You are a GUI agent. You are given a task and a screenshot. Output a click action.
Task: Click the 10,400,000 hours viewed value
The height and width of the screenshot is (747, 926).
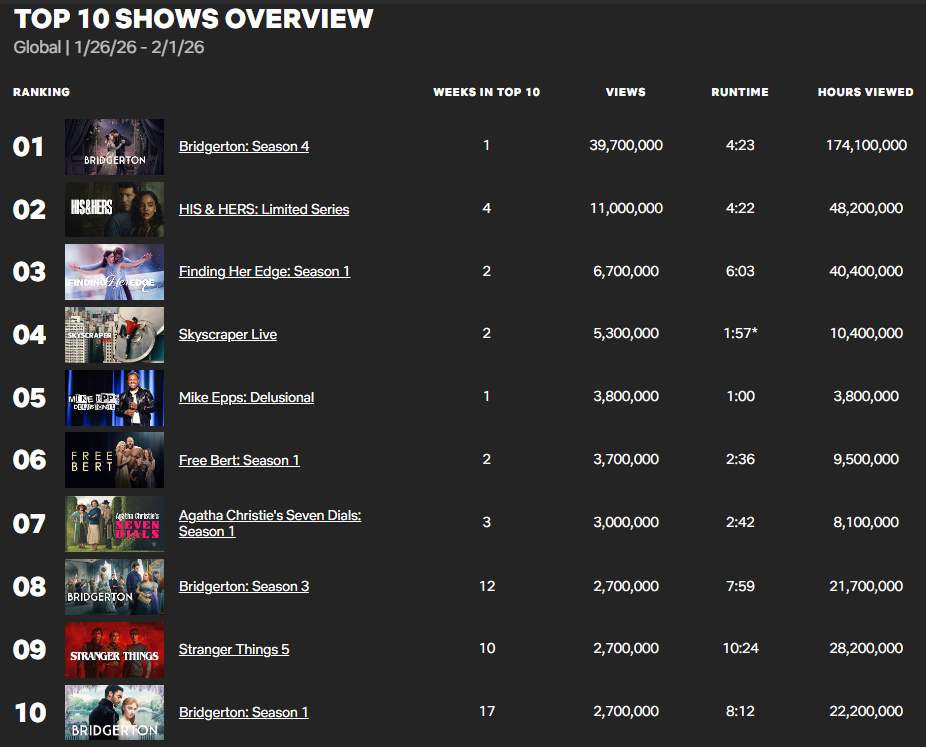(866, 334)
